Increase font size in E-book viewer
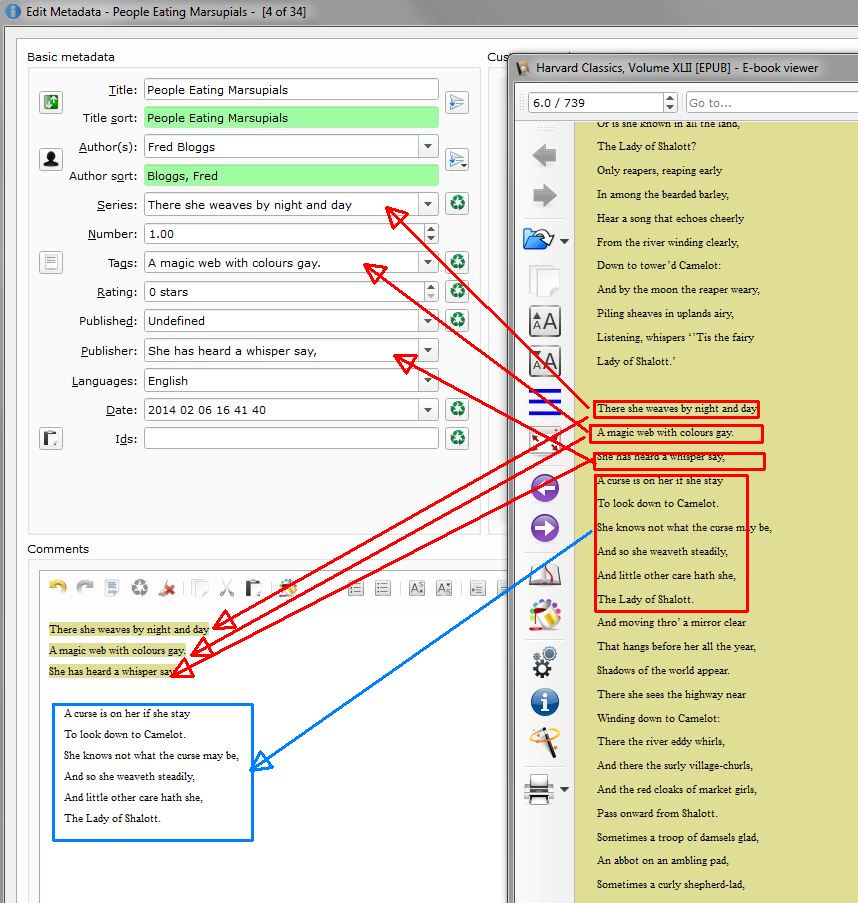The width and height of the screenshot is (858, 903). 545,321
